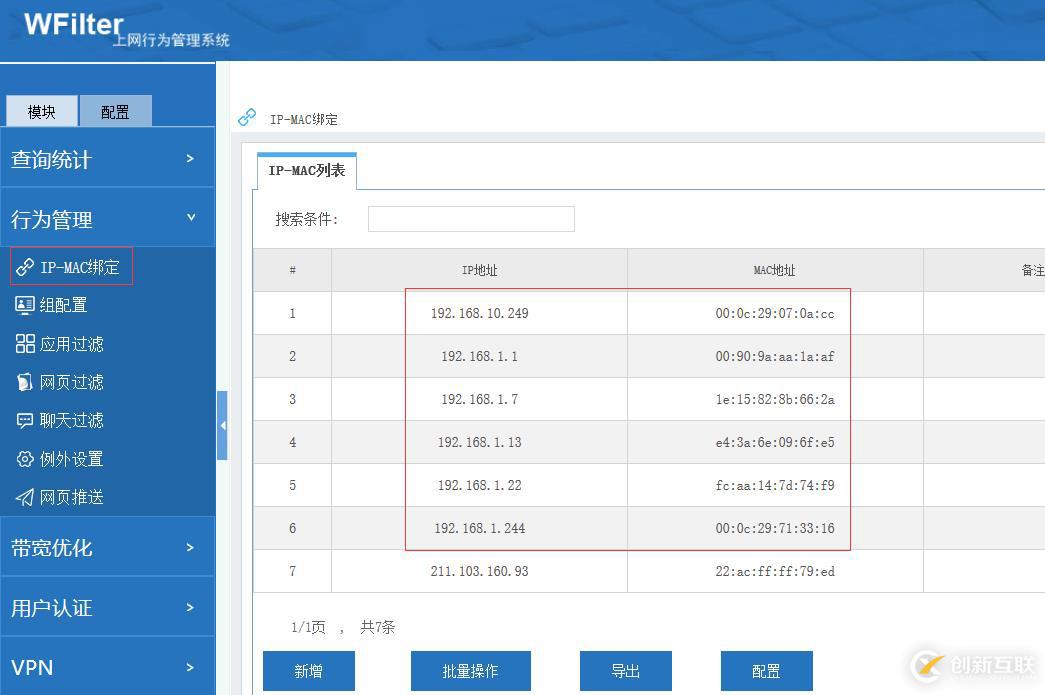Click the link icon beside IP-MAC绑定 breadcrumb
The width and height of the screenshot is (1045, 695).
coord(246,117)
